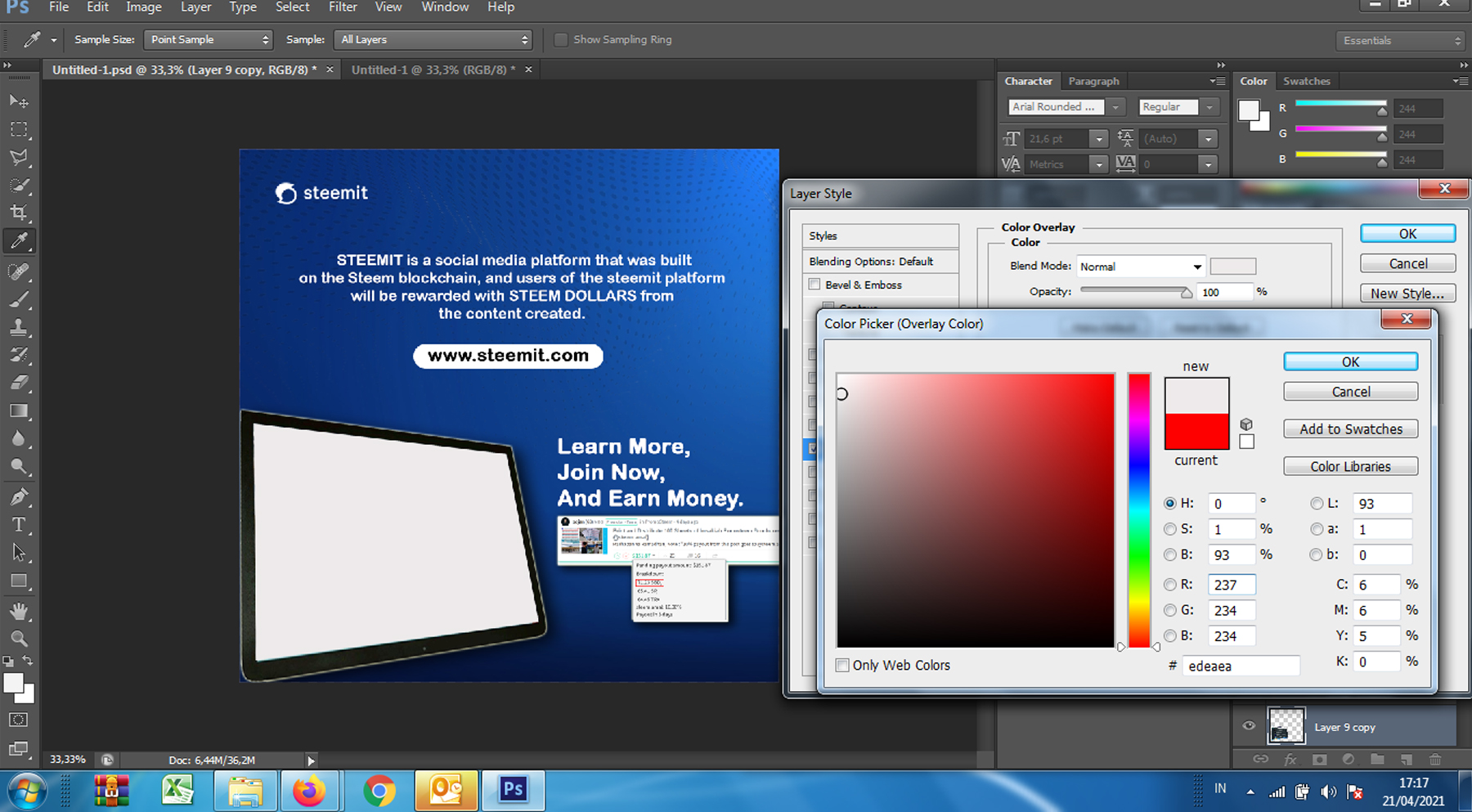The height and width of the screenshot is (812, 1472).
Task: Click the add layer style fx icon
Action: [x=1290, y=760]
